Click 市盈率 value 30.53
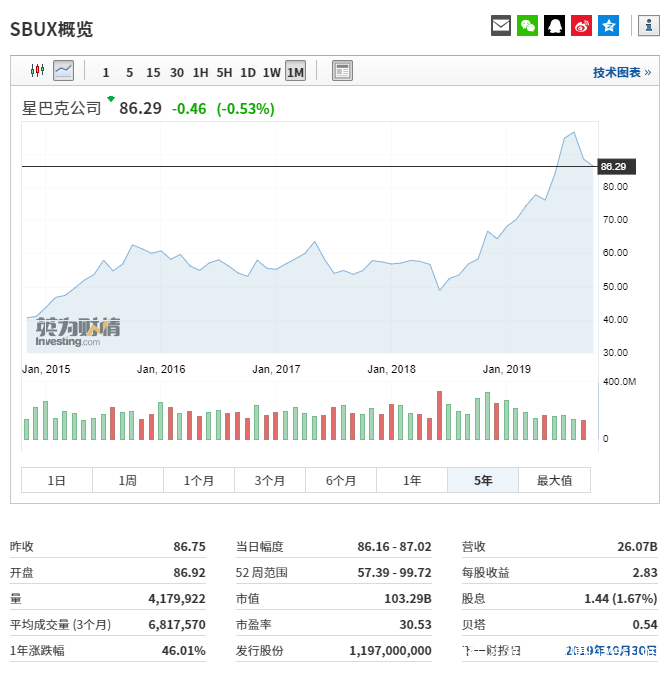This screenshot has width=672, height=675. pos(415,625)
